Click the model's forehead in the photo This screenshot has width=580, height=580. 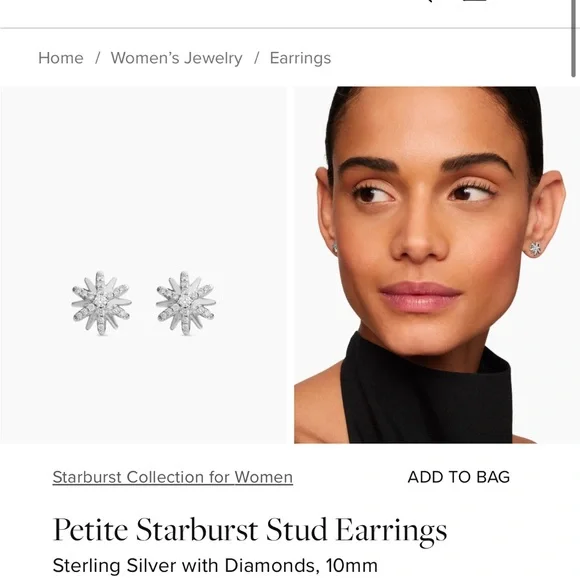[x=425, y=122]
